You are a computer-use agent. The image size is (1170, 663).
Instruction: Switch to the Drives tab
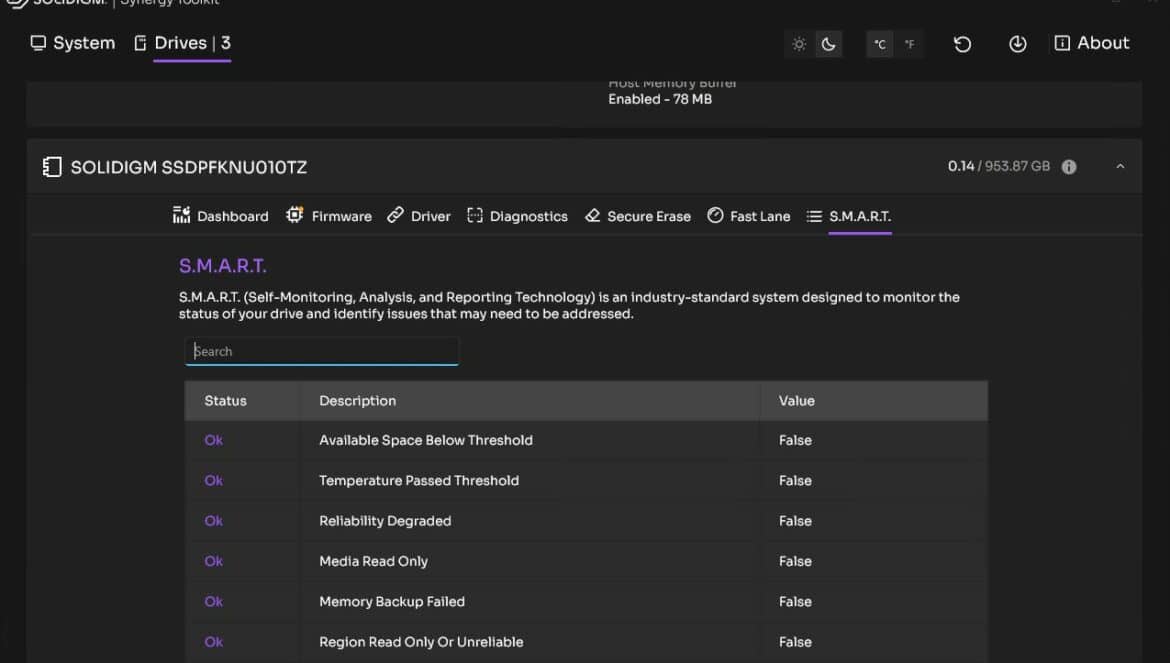pyautogui.click(x=183, y=43)
